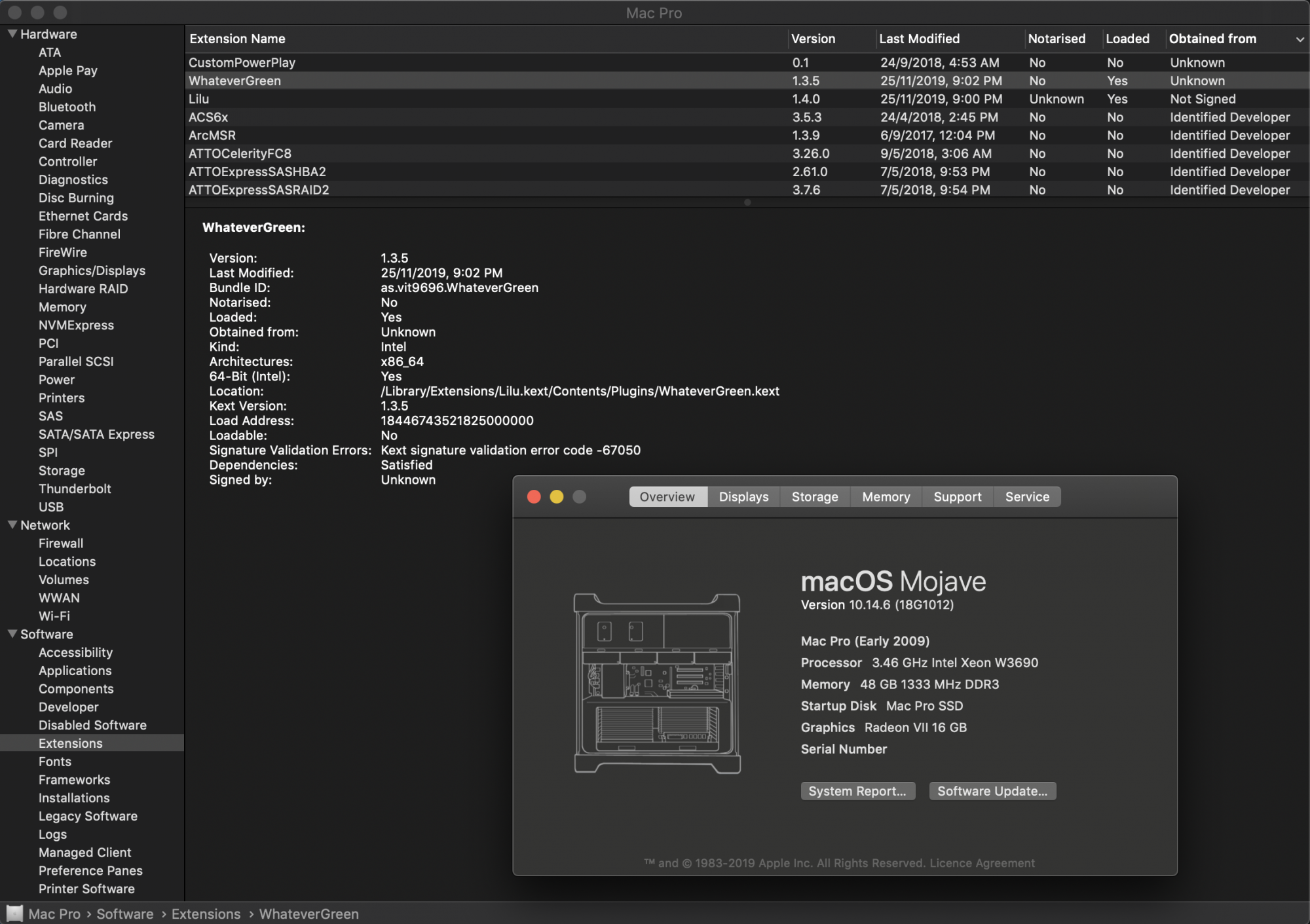The image size is (1310, 924).
Task: Click the WhateverGreen.kext location path
Action: click(580, 391)
